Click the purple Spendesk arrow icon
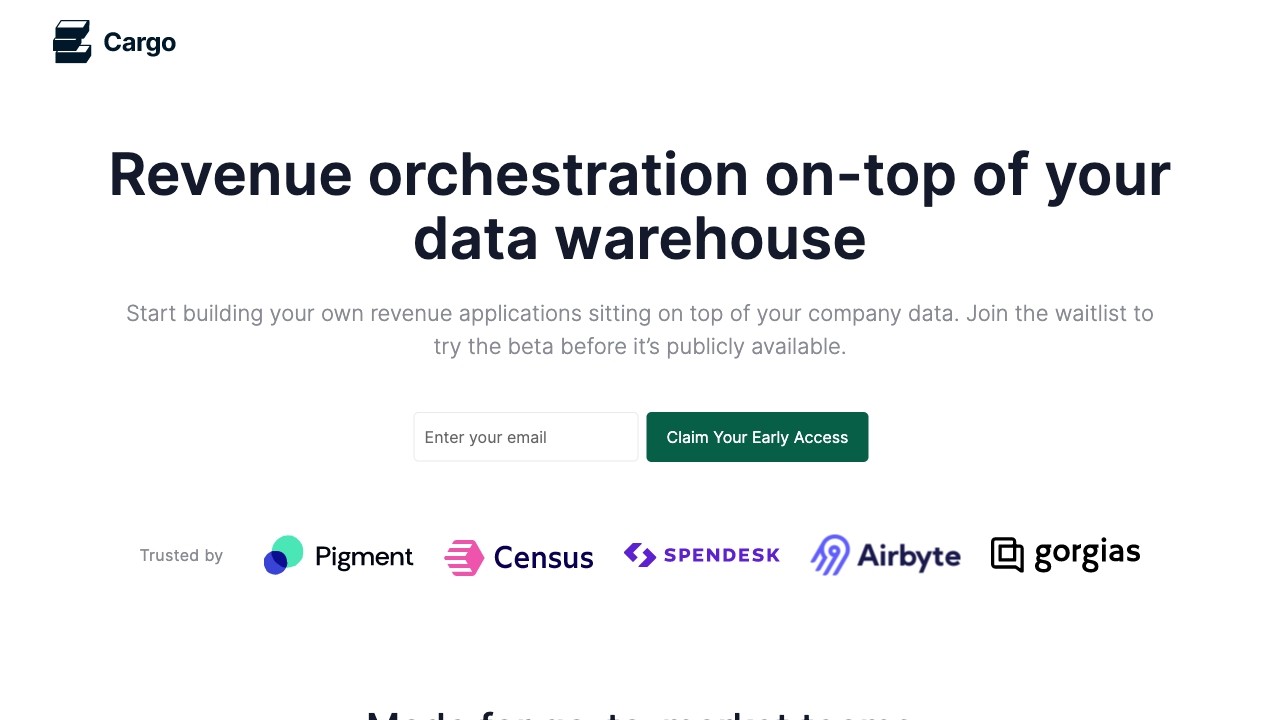The height and width of the screenshot is (720, 1280). (x=640, y=554)
